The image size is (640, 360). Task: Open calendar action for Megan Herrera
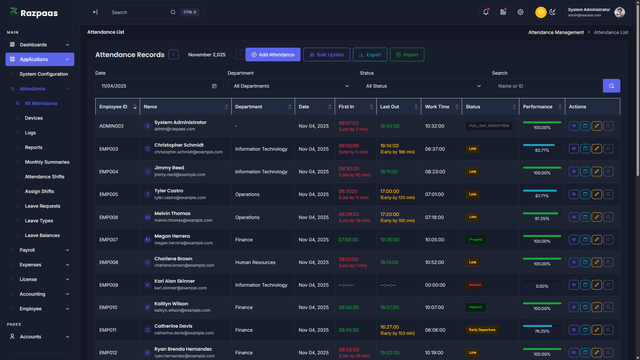click(585, 240)
